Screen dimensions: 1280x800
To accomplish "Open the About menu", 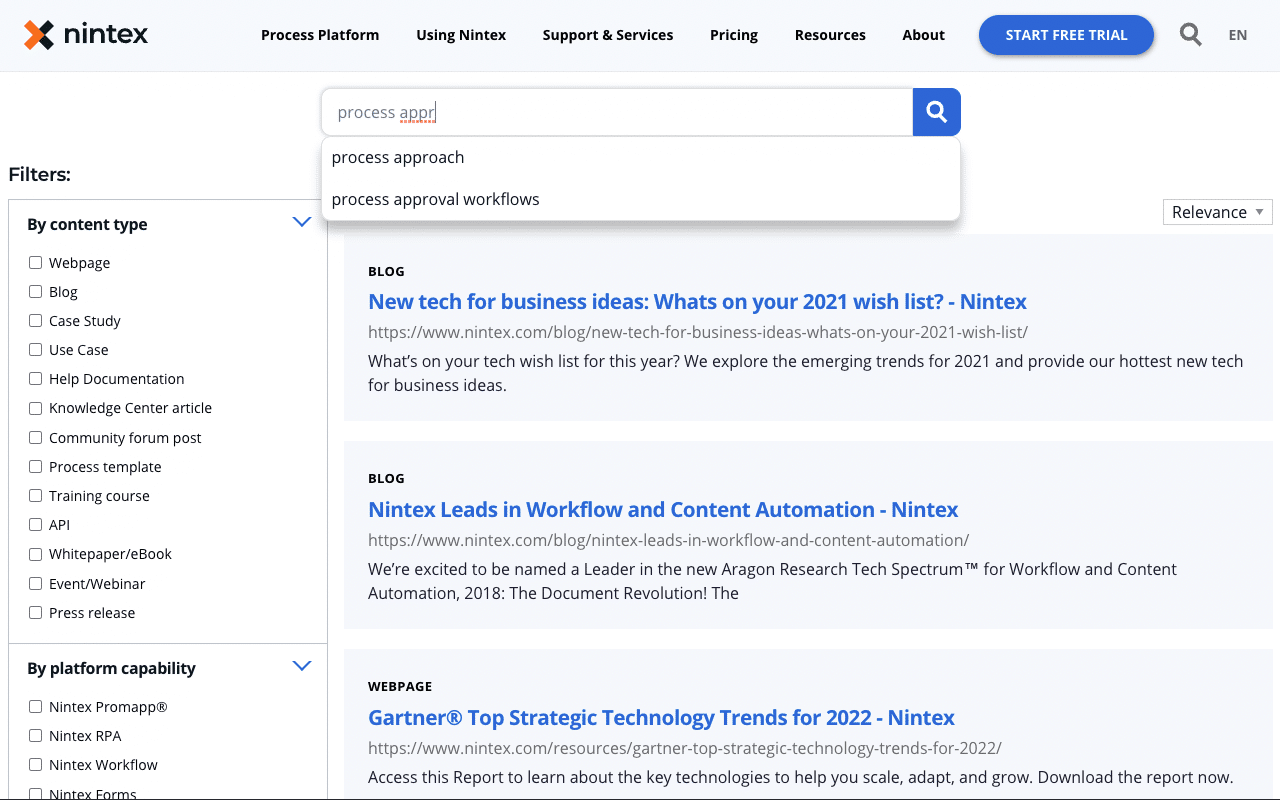I will pyautogui.click(x=923, y=35).
